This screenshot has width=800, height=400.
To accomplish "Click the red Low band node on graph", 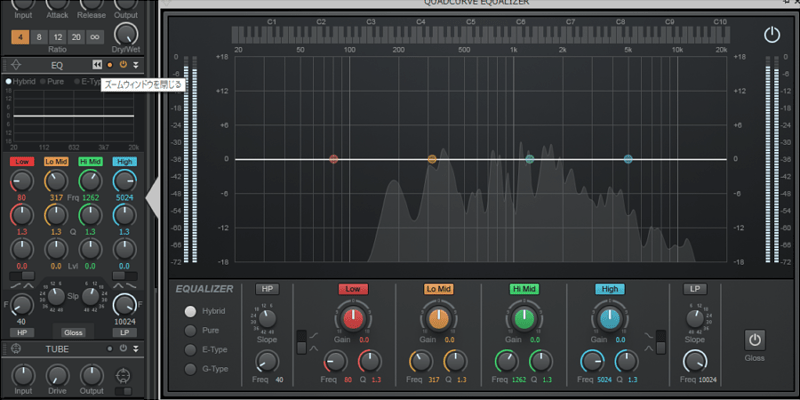I will (x=333, y=159).
